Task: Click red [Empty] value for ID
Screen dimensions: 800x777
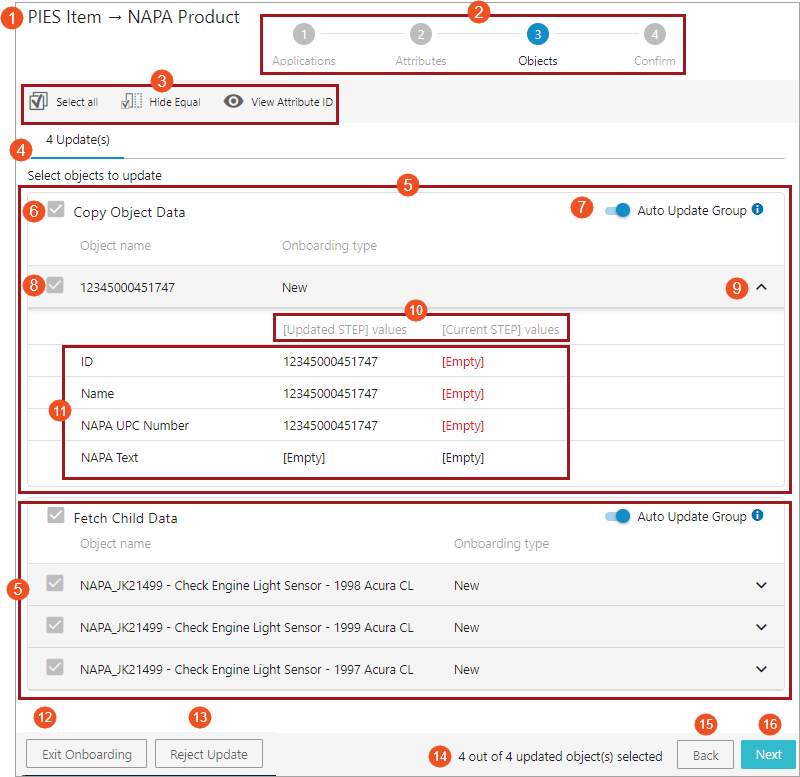Action: coord(463,362)
